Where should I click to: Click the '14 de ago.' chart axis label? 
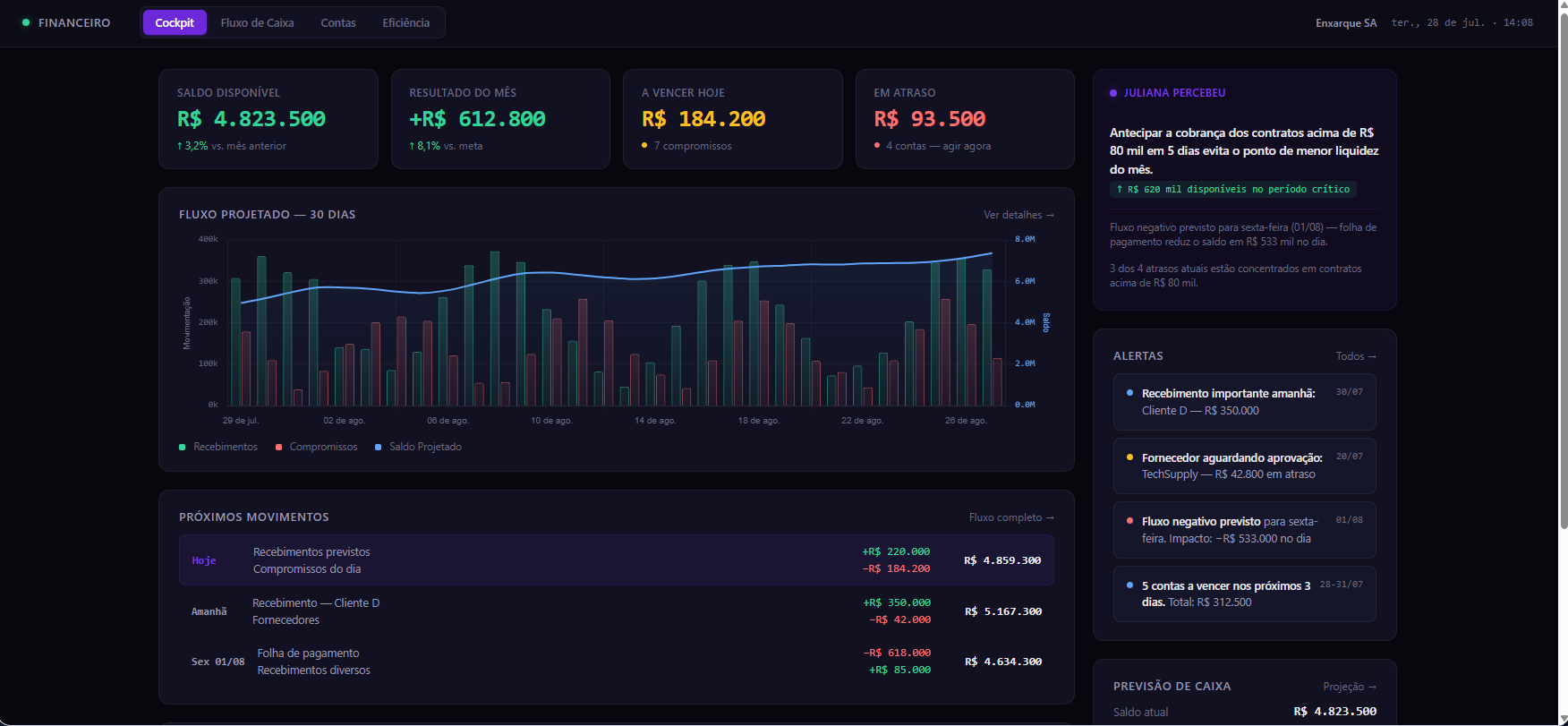[x=655, y=421]
